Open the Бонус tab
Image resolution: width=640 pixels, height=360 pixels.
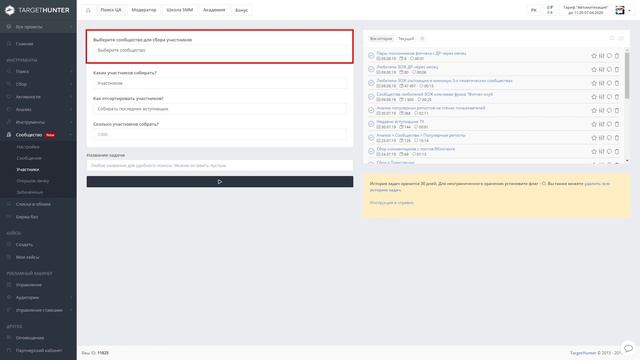242,10
